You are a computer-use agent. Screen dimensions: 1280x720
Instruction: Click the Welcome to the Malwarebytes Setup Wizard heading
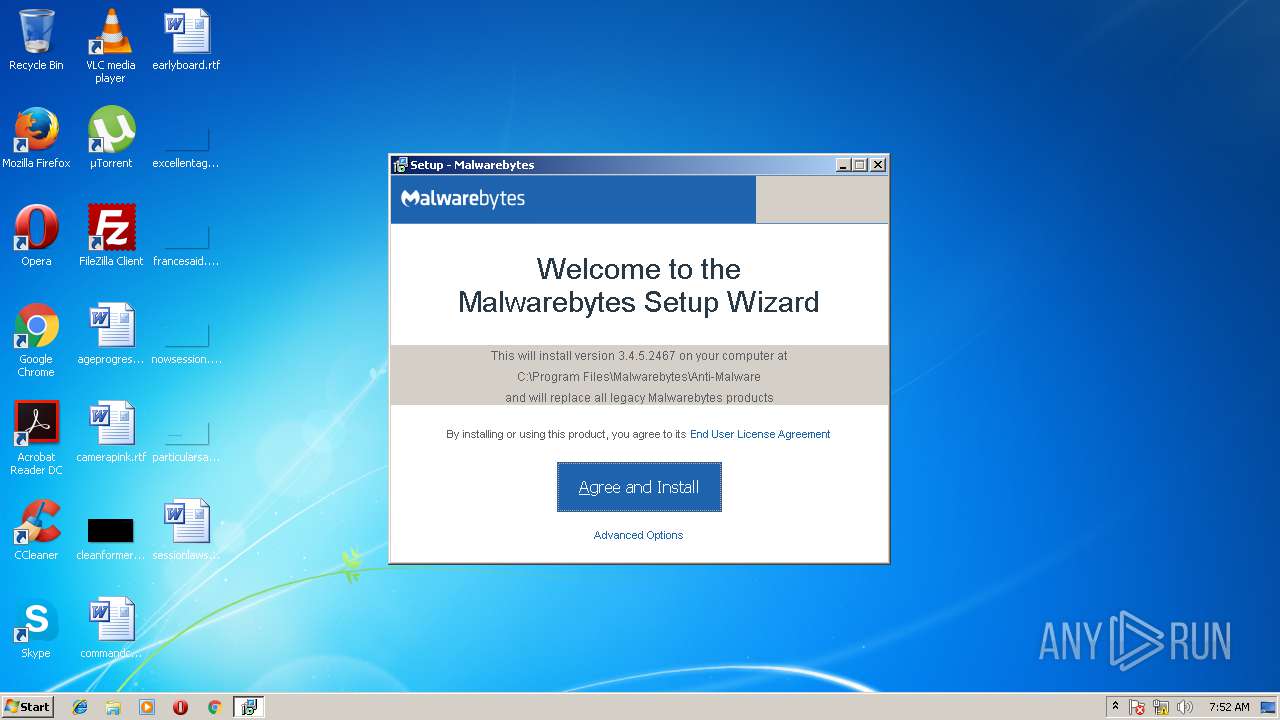click(638, 285)
